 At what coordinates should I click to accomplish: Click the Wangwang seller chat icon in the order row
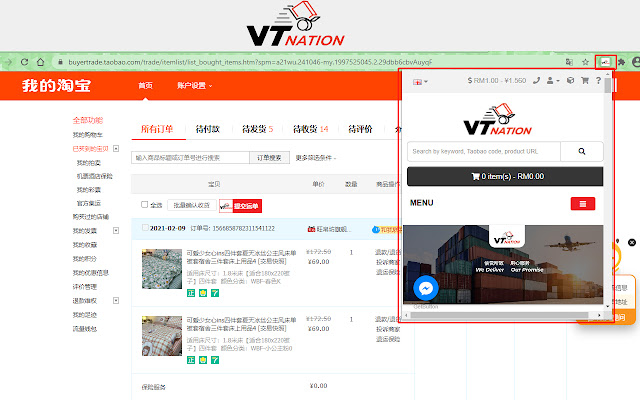tap(311, 229)
